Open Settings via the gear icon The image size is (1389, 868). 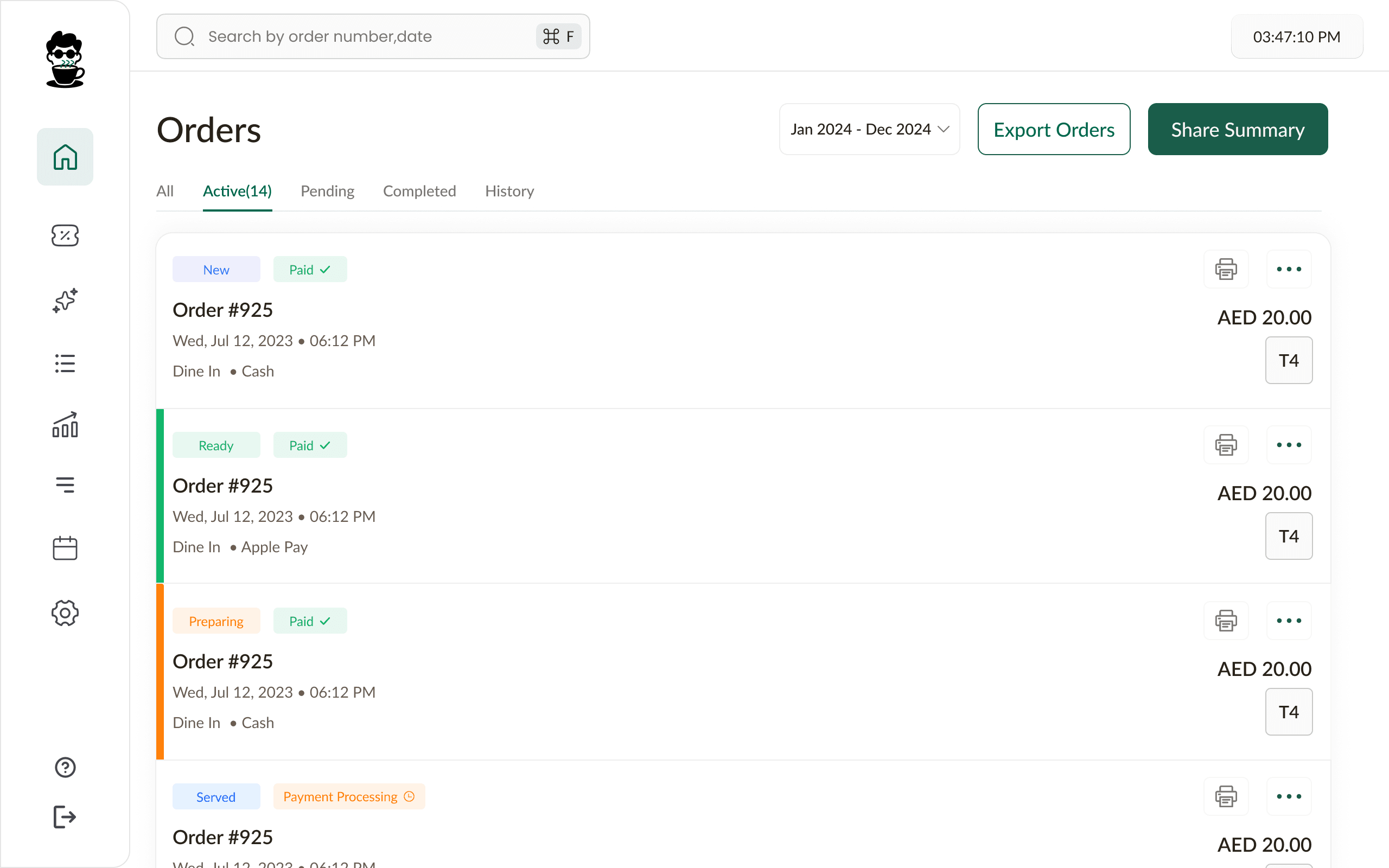coord(65,612)
